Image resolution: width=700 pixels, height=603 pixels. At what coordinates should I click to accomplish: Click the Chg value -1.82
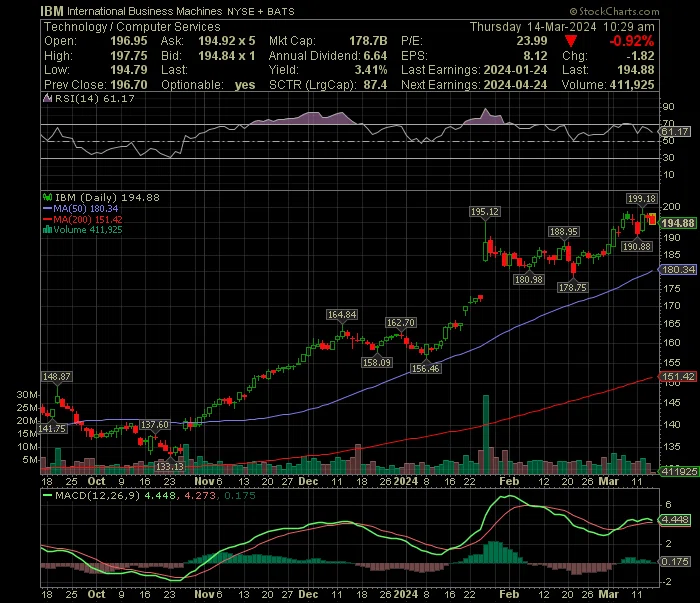pyautogui.click(x=640, y=56)
